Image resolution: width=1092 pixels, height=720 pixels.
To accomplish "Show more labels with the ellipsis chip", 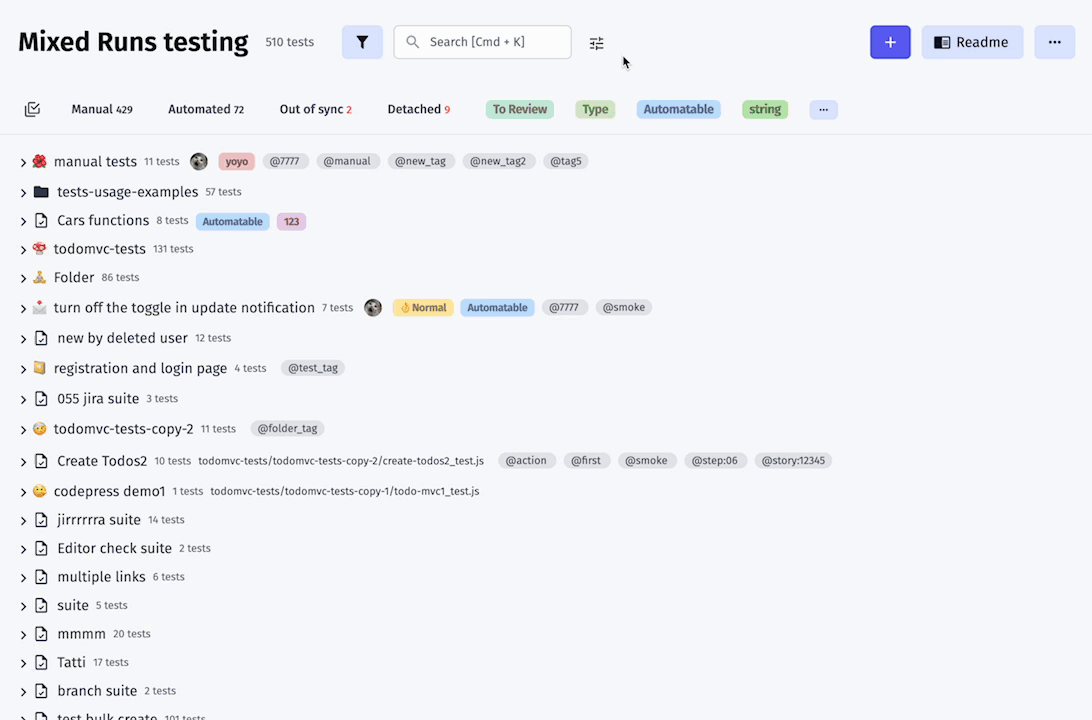I will pyautogui.click(x=823, y=109).
